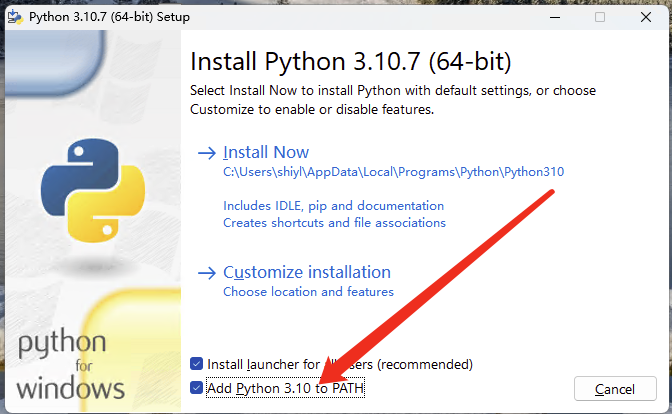Click the title bar text Python 3.10.7 Setup
This screenshot has width=672, height=414.
[109, 17]
